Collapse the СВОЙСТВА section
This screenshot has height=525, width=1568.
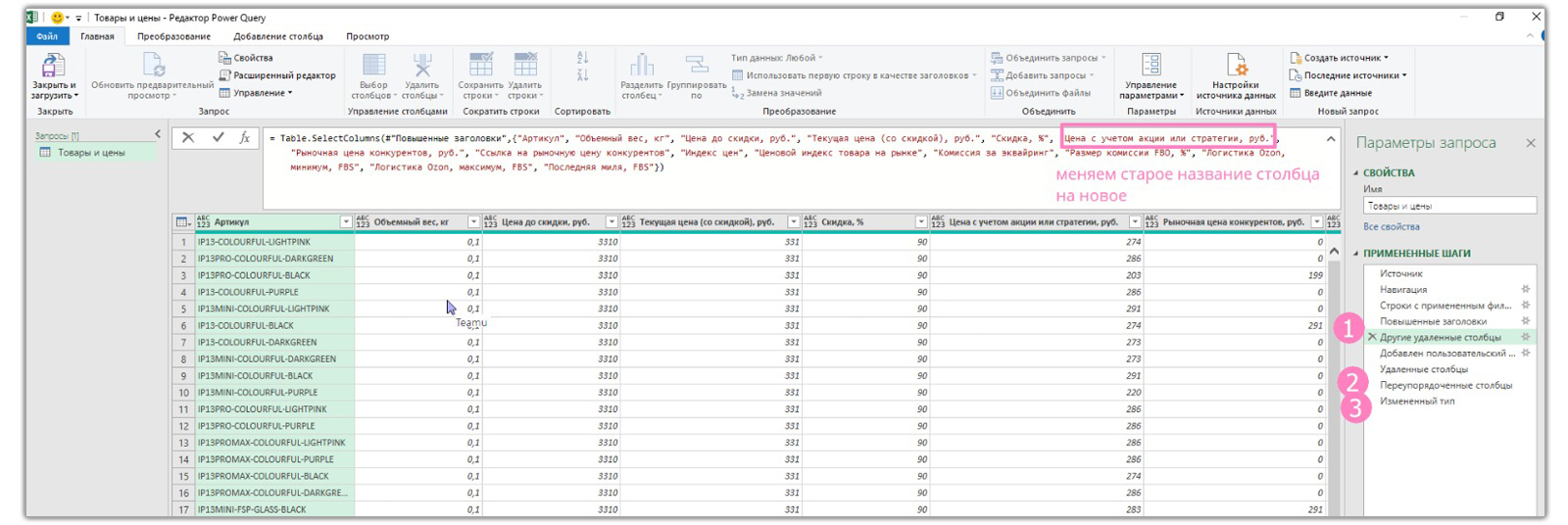point(1356,173)
